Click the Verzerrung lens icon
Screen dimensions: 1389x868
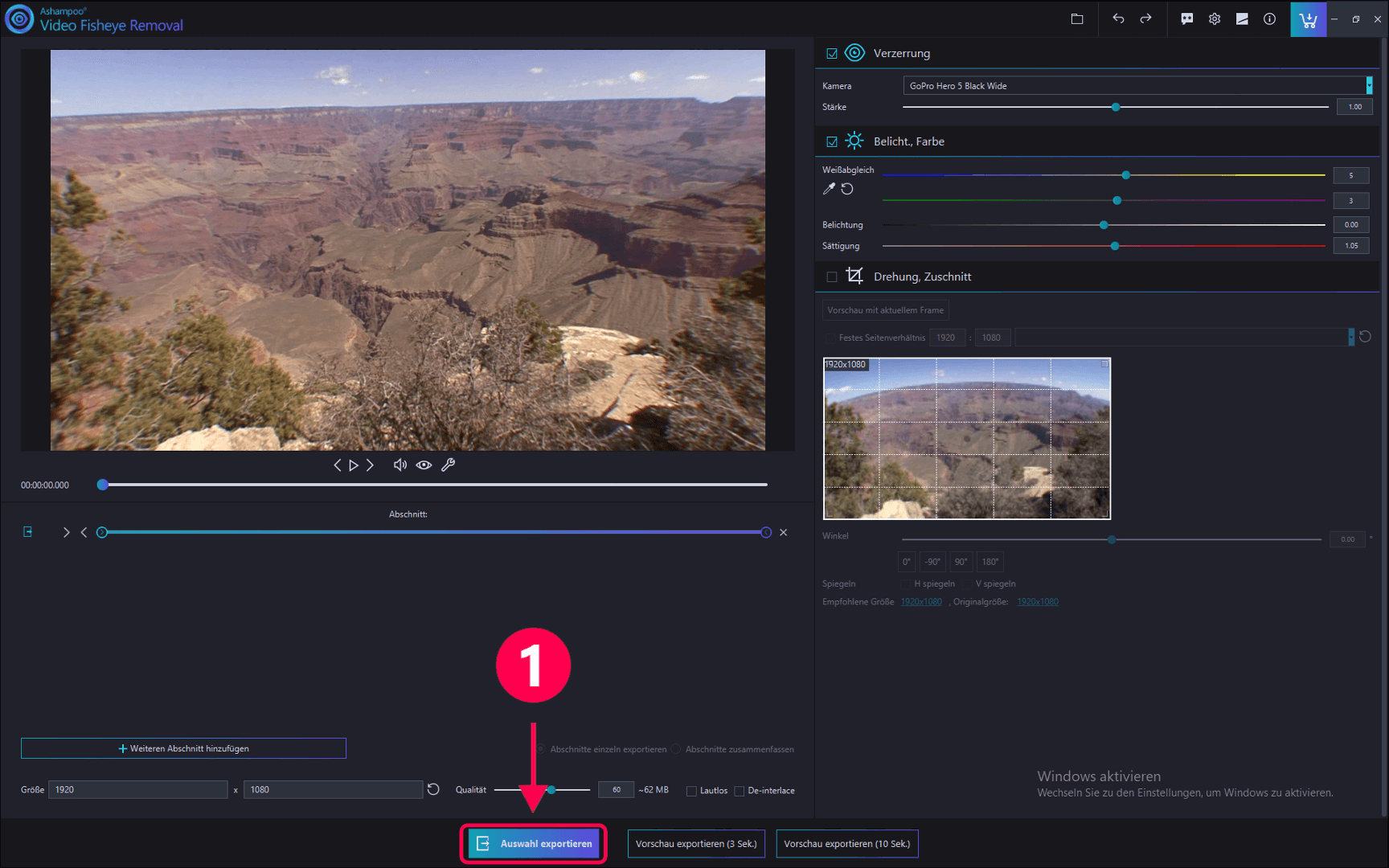tap(855, 53)
